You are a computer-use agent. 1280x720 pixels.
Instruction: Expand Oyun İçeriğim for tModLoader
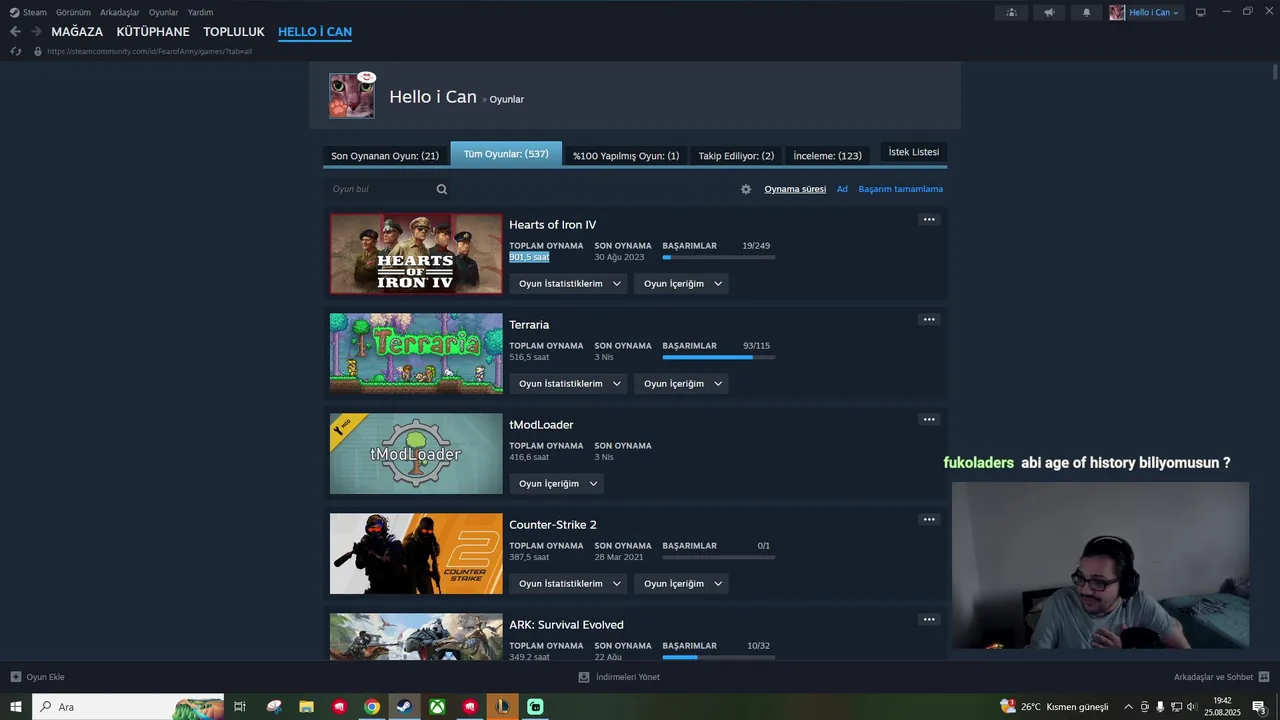pyautogui.click(x=556, y=484)
